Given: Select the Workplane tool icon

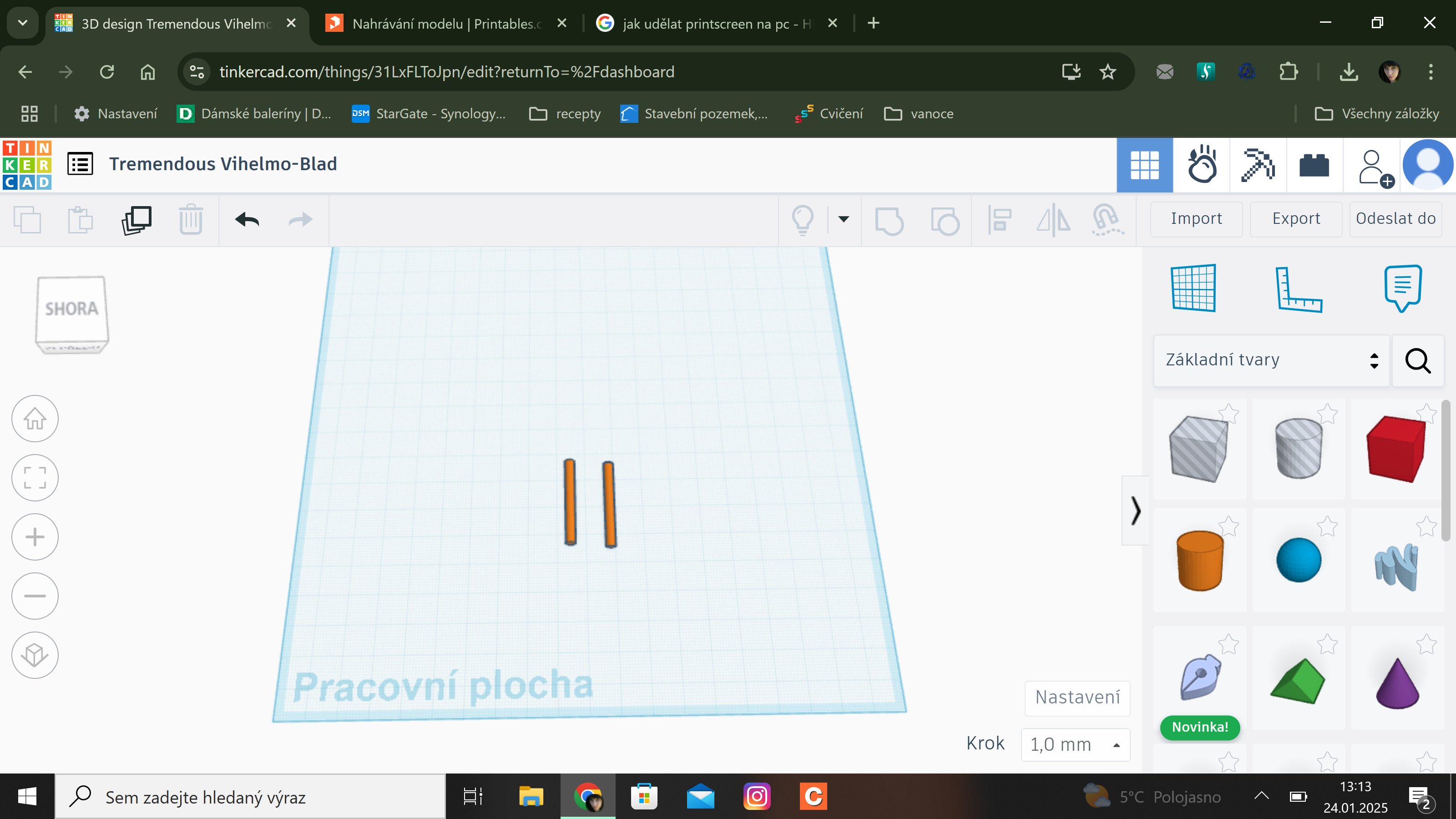Looking at the screenshot, I should (x=1193, y=288).
